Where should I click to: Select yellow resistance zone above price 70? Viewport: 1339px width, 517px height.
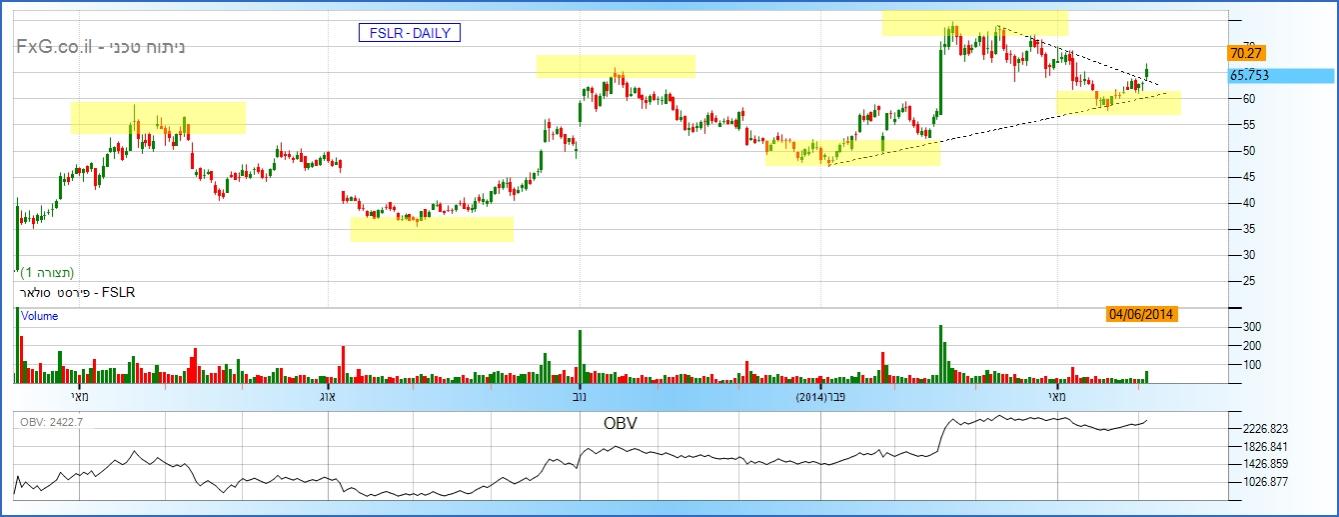click(974, 23)
